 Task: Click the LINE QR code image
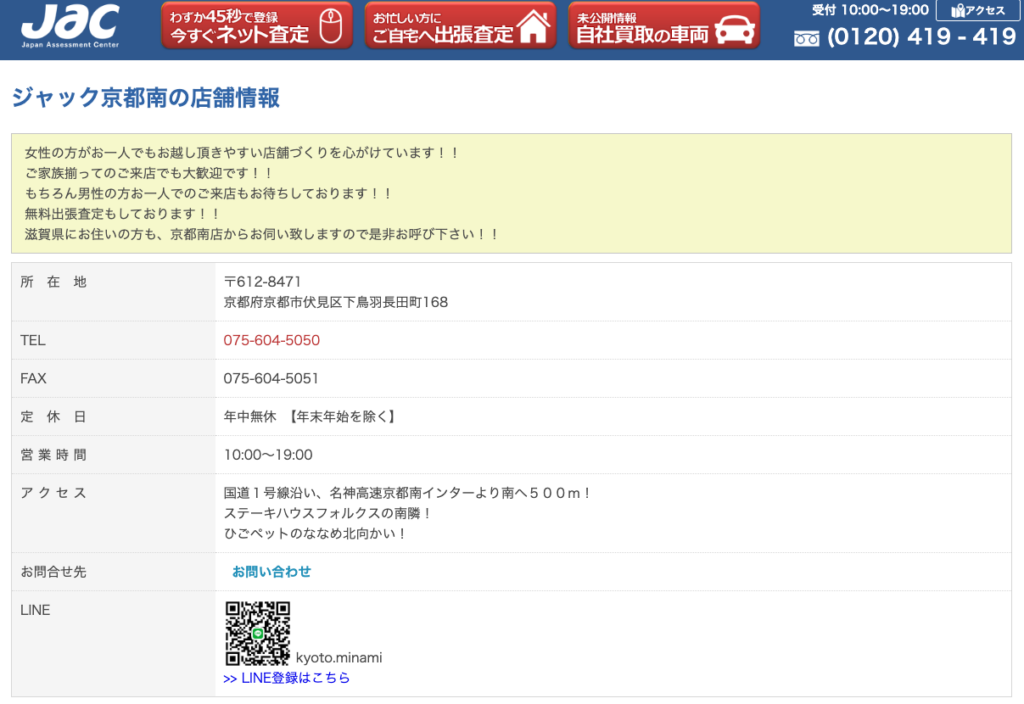[x=257, y=633]
